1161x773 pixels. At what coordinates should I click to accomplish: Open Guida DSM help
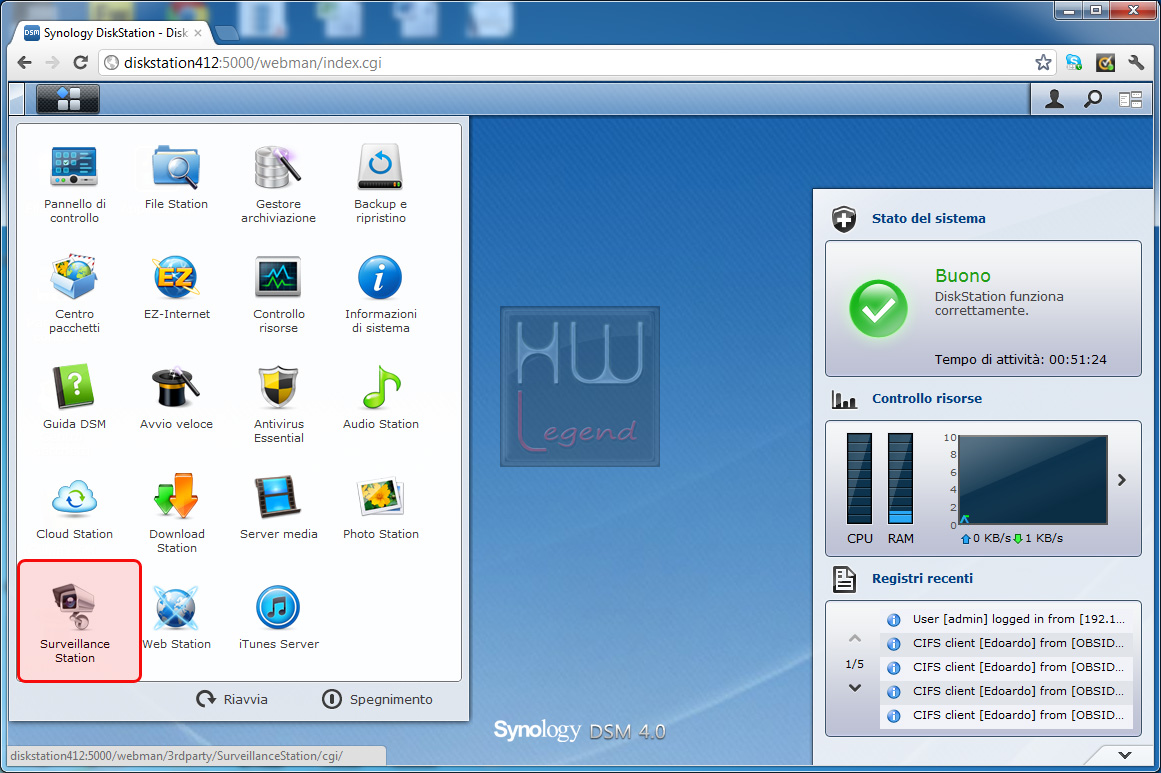click(74, 398)
